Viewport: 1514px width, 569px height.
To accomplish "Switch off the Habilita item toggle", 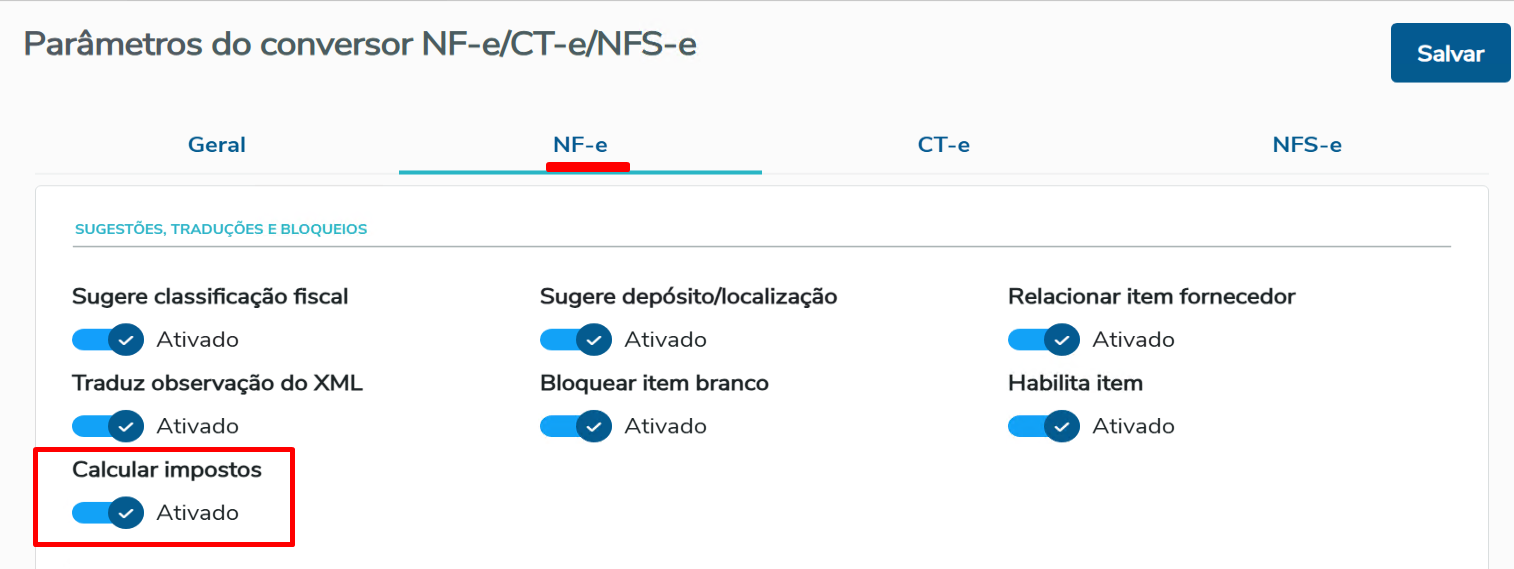I will (x=1044, y=426).
